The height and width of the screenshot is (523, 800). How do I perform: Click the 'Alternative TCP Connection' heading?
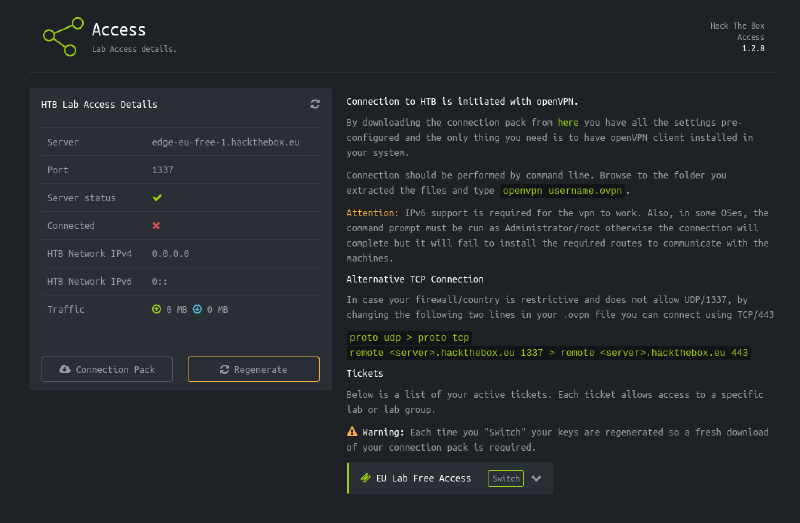(415, 279)
